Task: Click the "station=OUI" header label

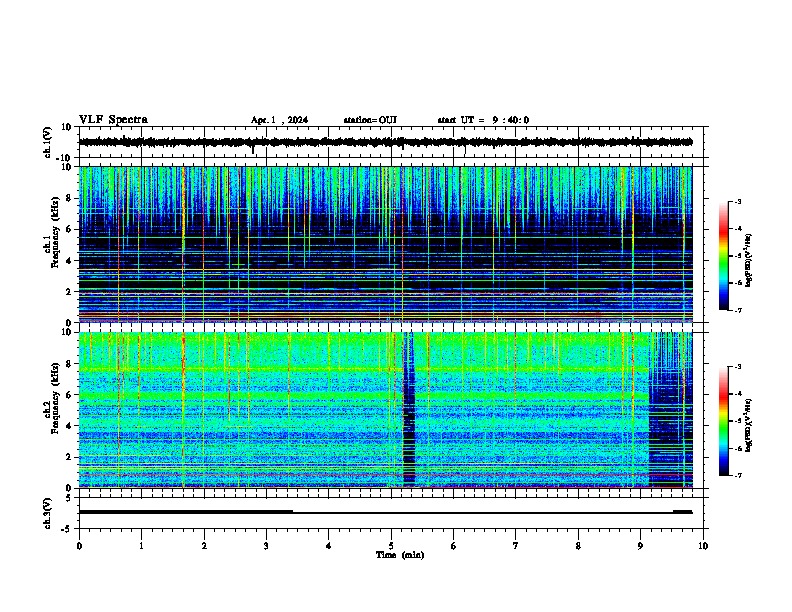Action: click(x=370, y=120)
